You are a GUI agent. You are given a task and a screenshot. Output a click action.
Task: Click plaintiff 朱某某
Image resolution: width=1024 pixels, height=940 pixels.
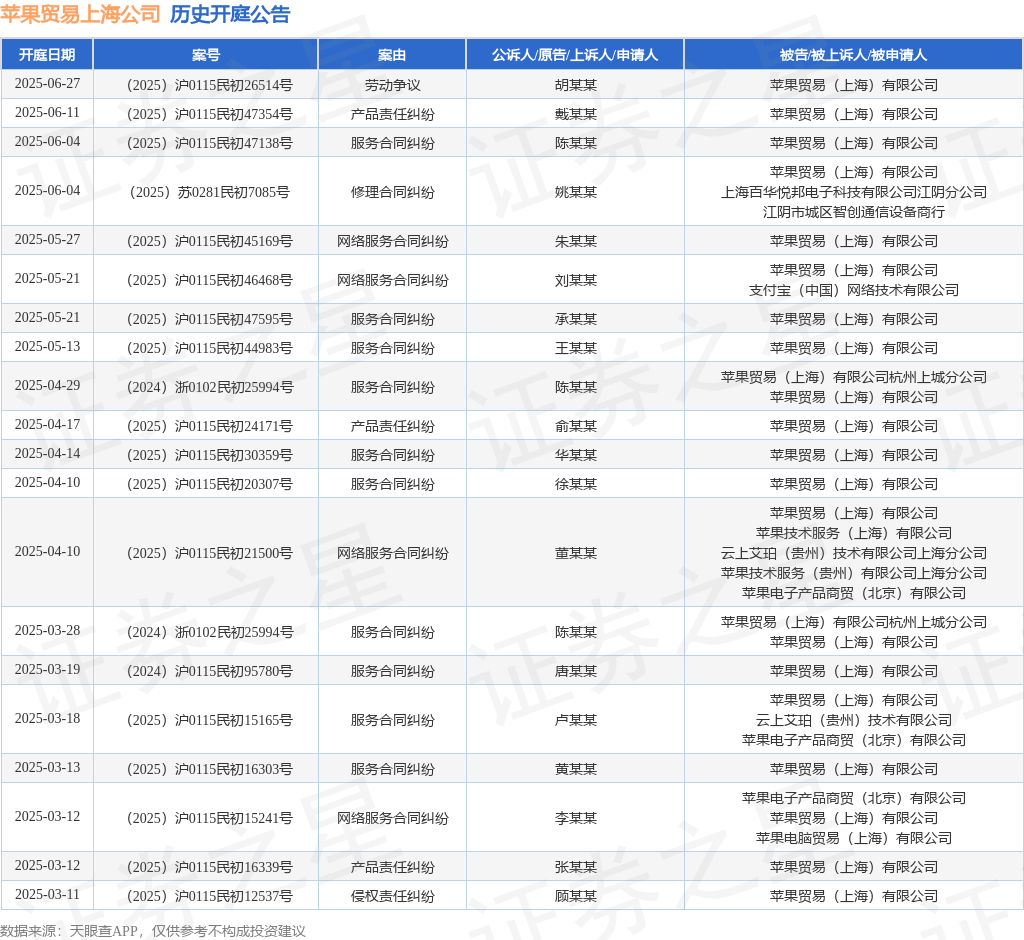575,241
